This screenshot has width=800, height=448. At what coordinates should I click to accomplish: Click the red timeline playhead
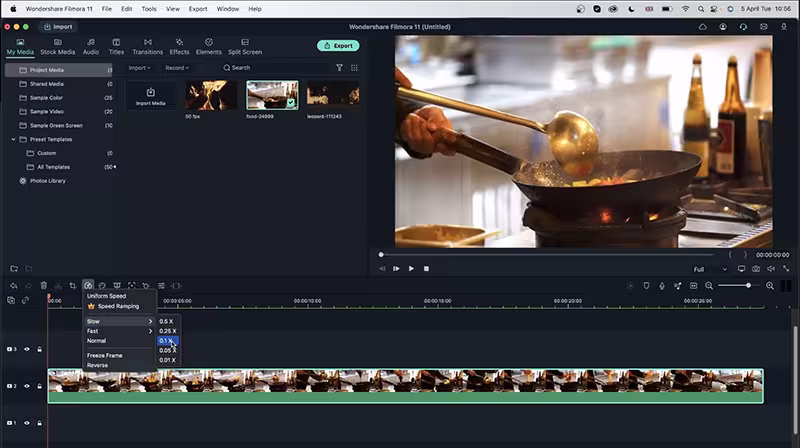(x=48, y=296)
